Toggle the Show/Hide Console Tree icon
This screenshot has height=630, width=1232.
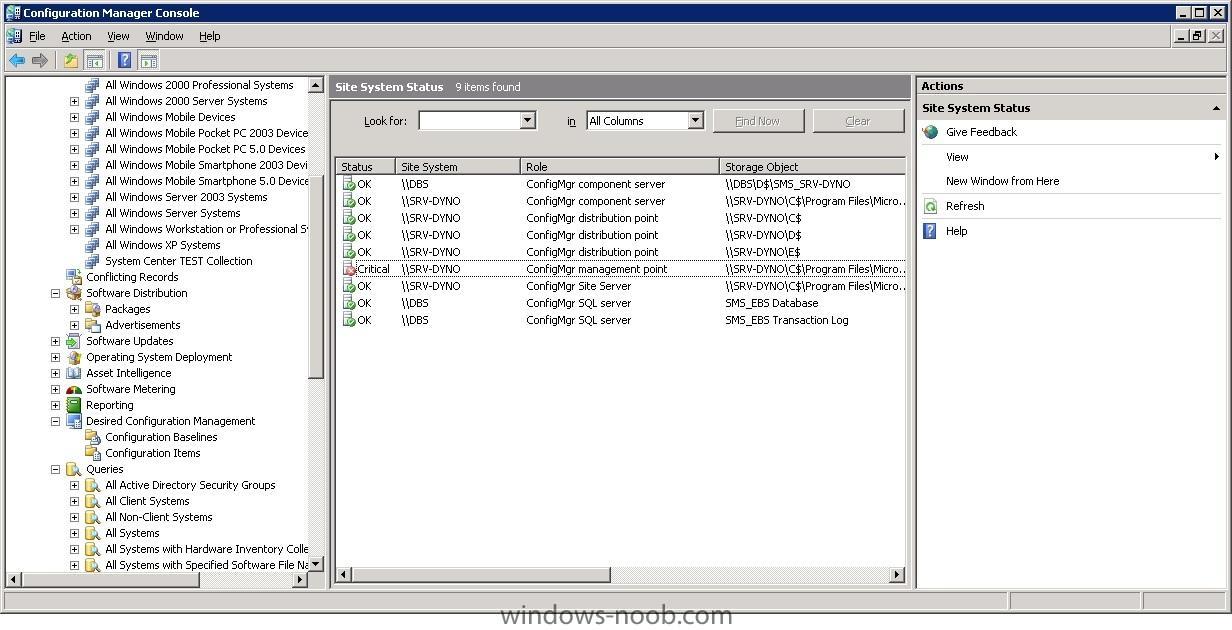coord(94,60)
